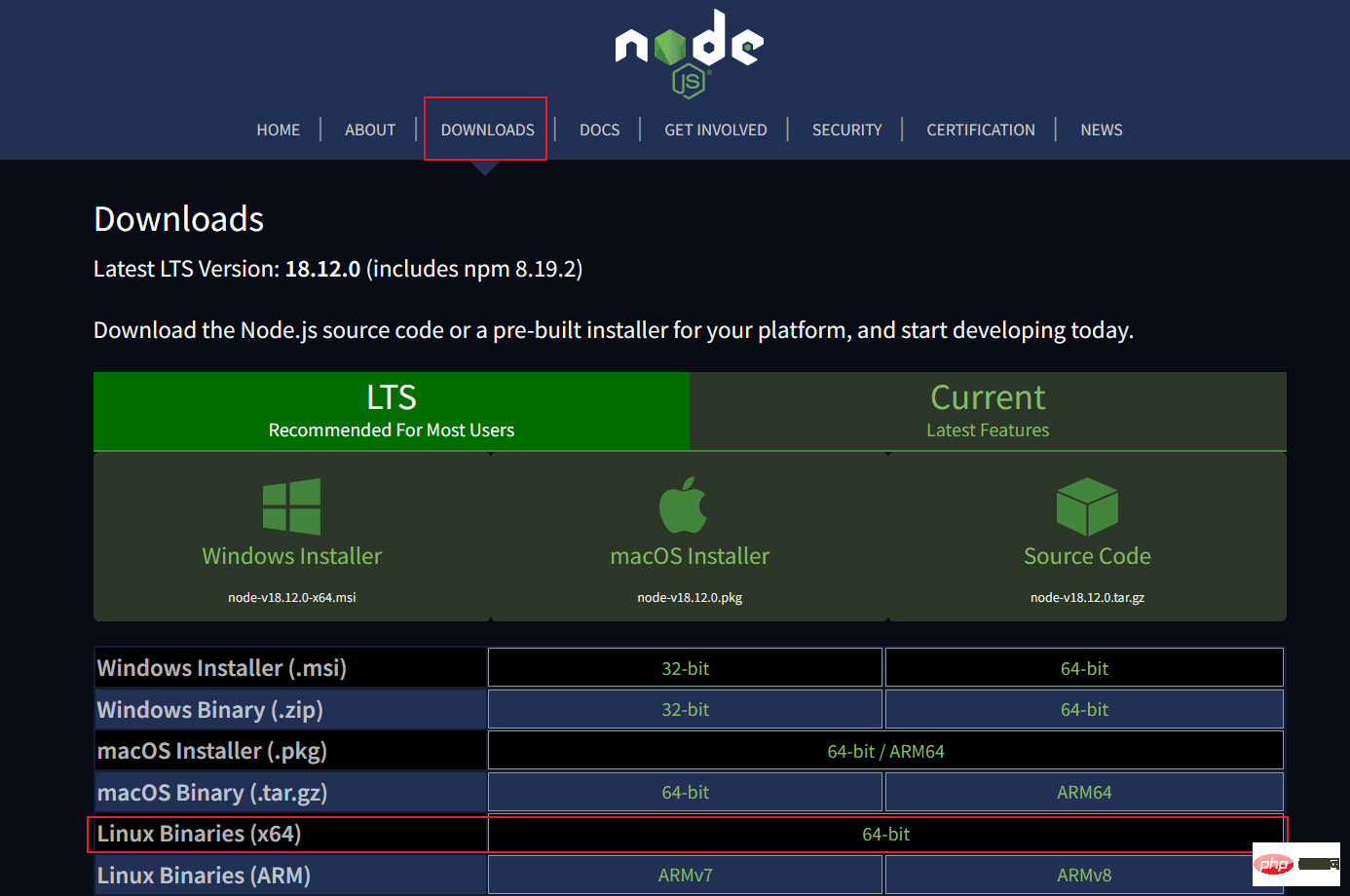This screenshot has width=1350, height=896.
Task: Download node-v18.12.0.pkg file
Action: tap(690, 597)
